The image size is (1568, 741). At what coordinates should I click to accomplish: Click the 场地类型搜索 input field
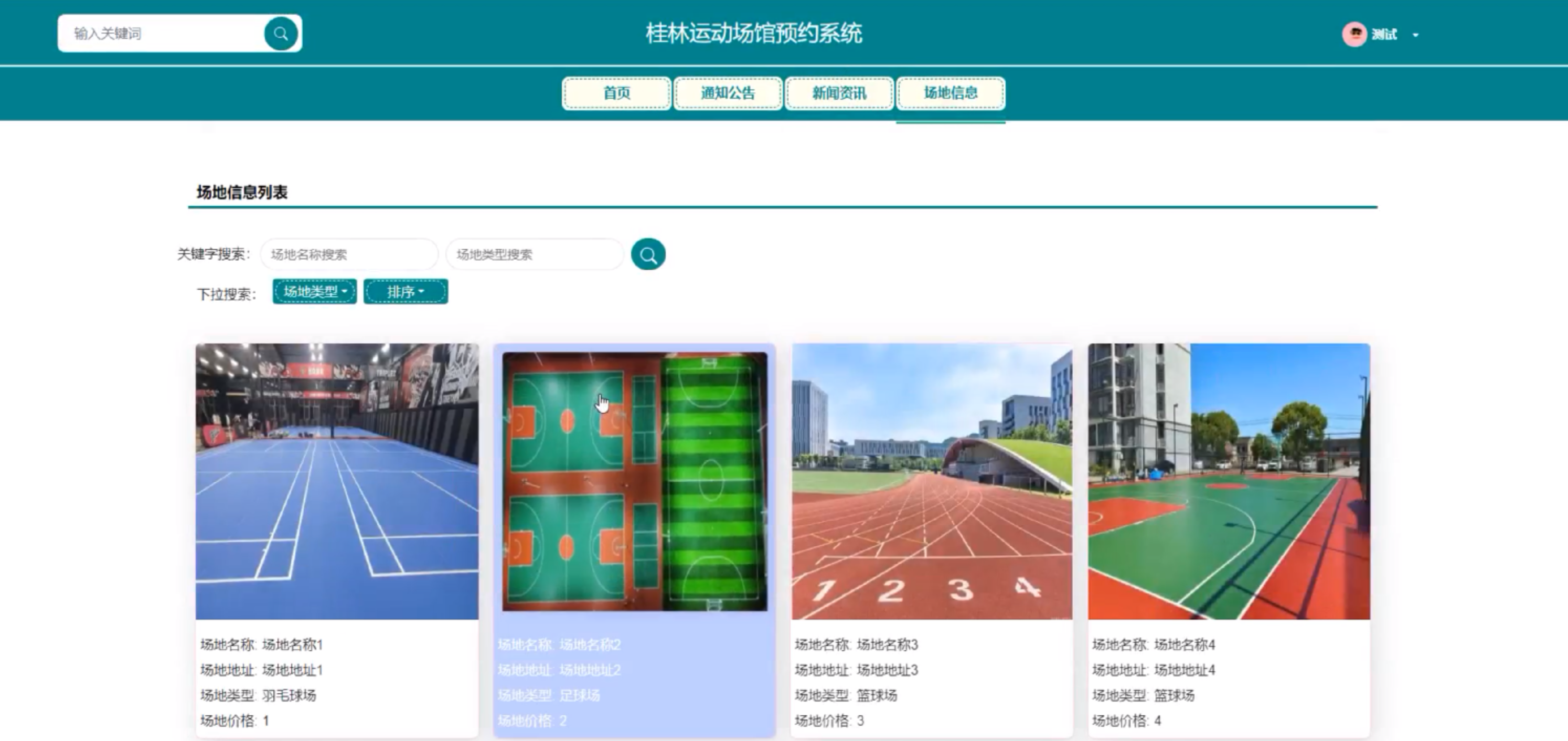(535, 255)
